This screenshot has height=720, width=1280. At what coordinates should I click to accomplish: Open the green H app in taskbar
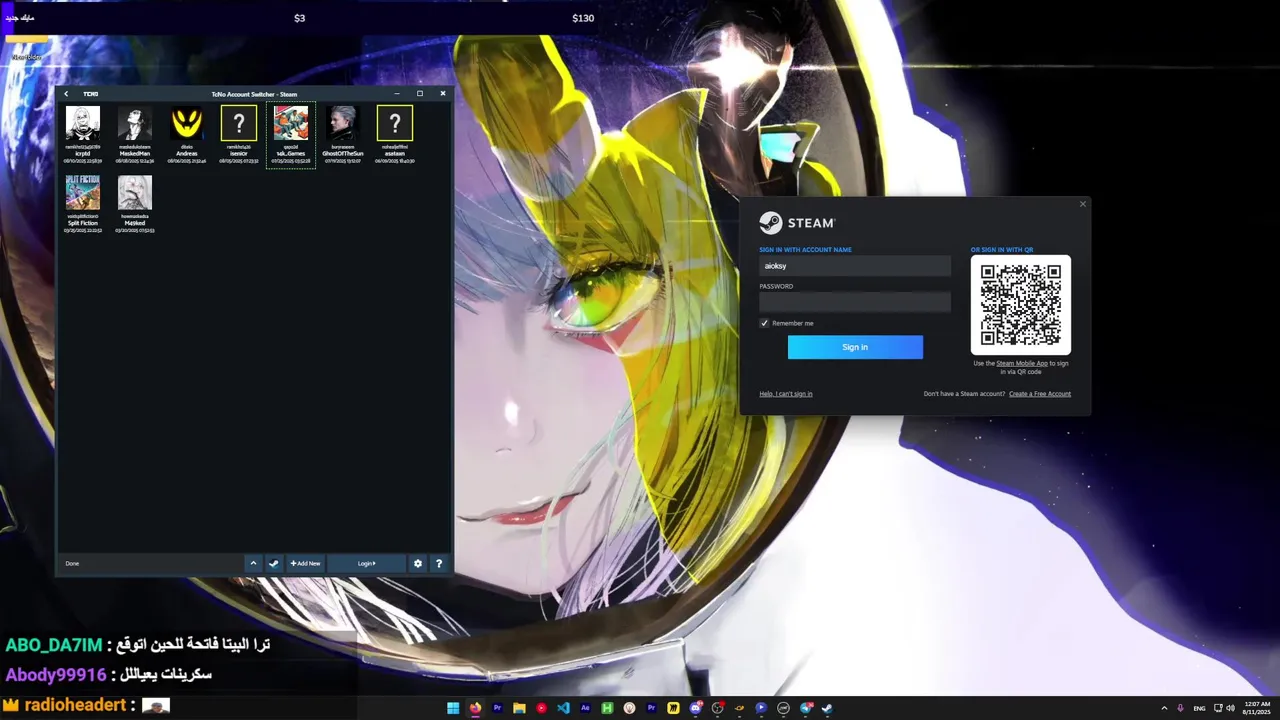pos(607,708)
